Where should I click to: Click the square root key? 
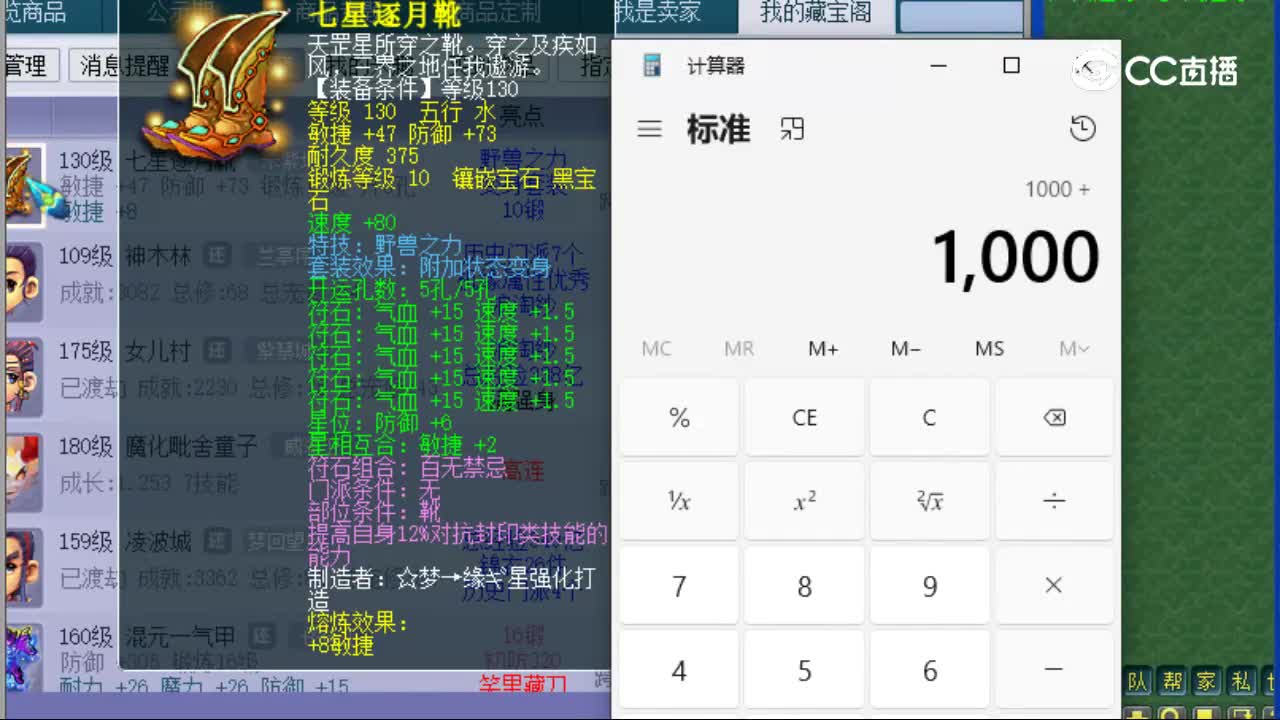(929, 502)
